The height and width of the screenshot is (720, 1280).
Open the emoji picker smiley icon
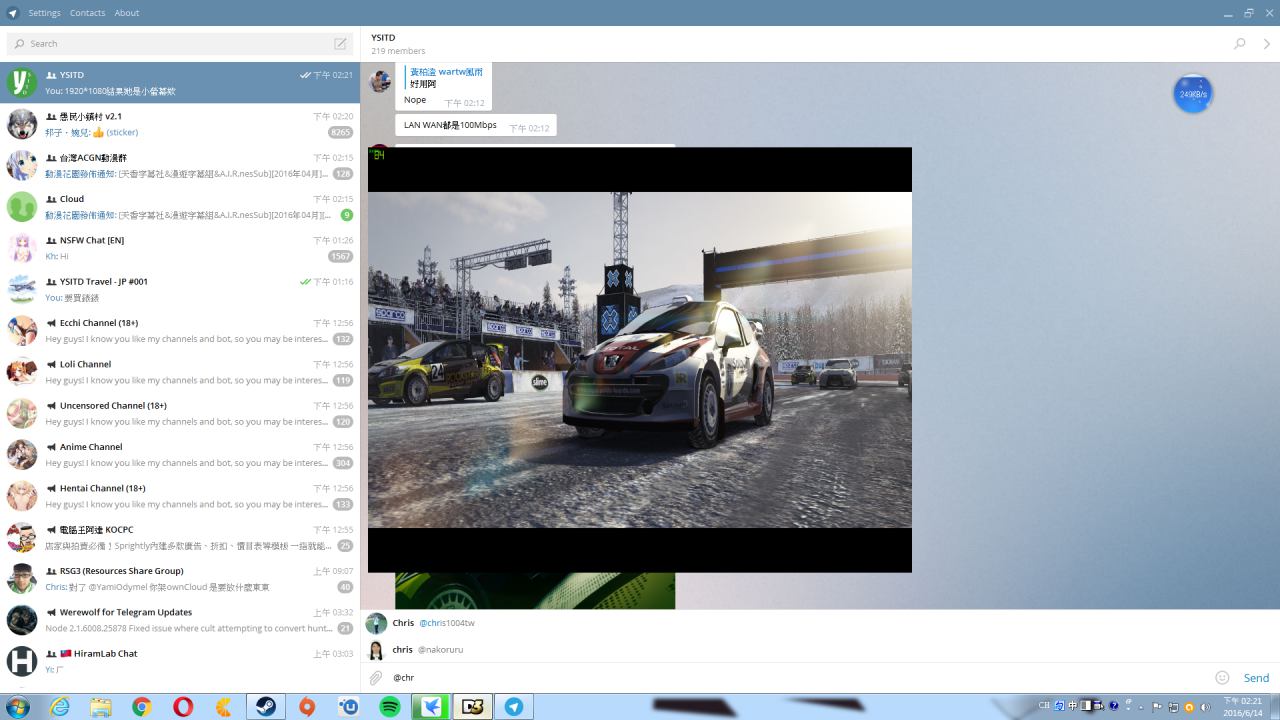[1221, 678]
